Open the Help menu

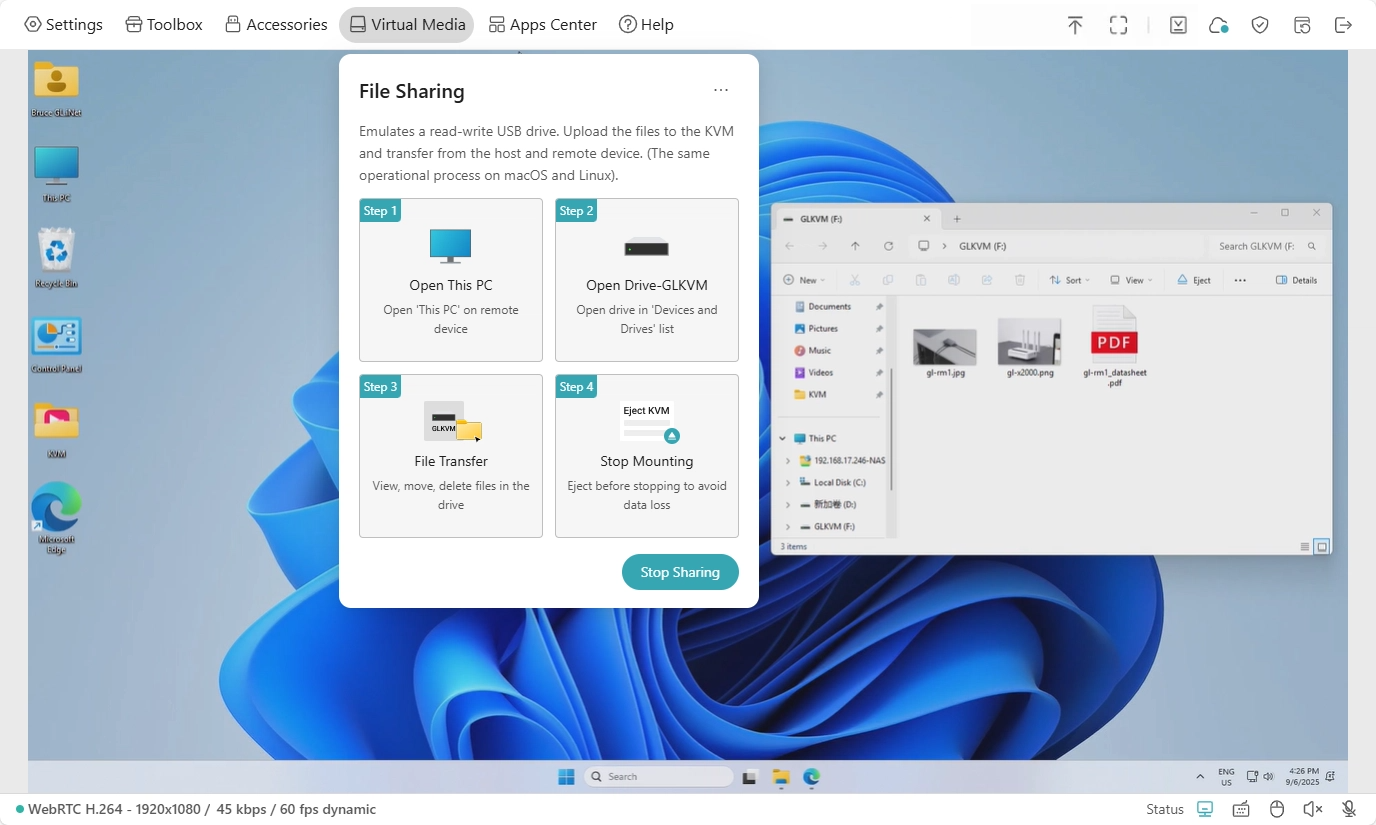tap(646, 25)
